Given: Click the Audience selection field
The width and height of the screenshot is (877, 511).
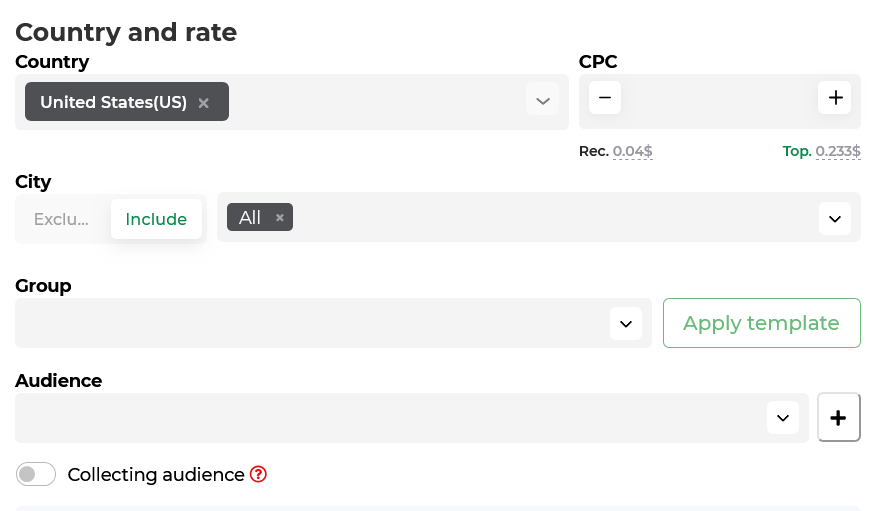Looking at the screenshot, I should coord(390,418).
